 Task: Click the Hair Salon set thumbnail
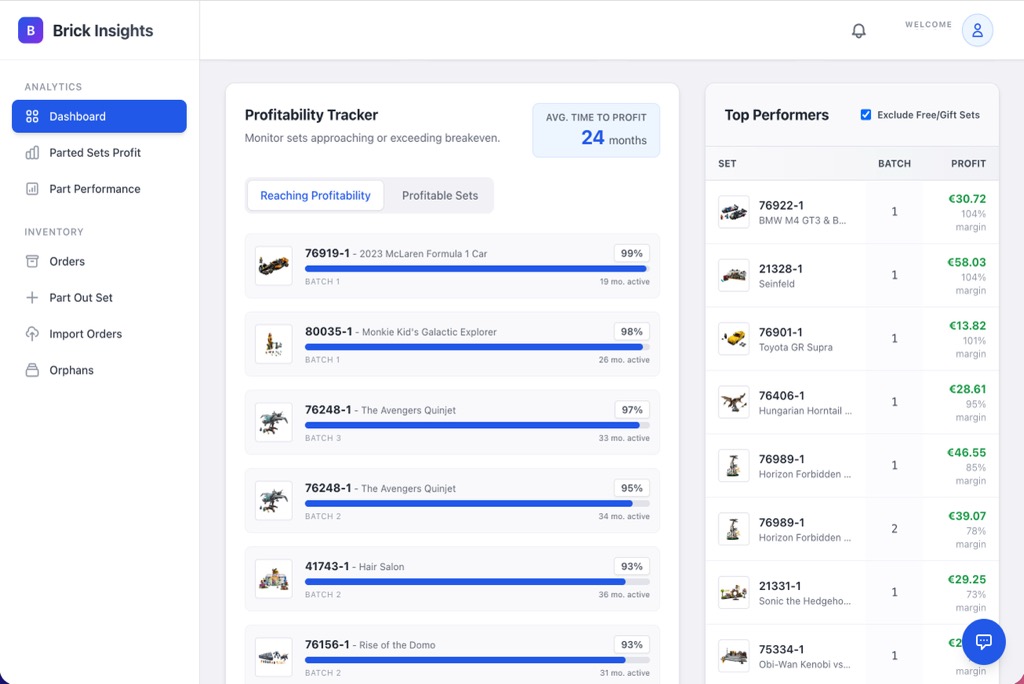272,579
